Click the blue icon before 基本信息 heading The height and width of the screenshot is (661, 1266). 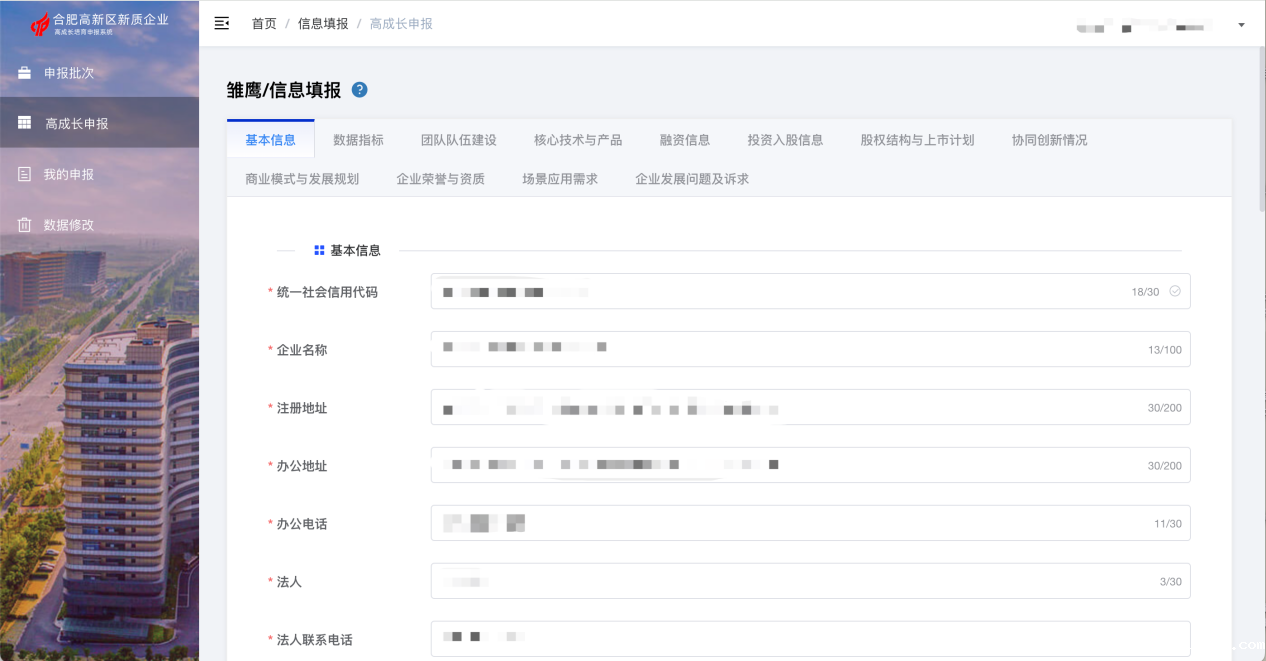coord(319,249)
